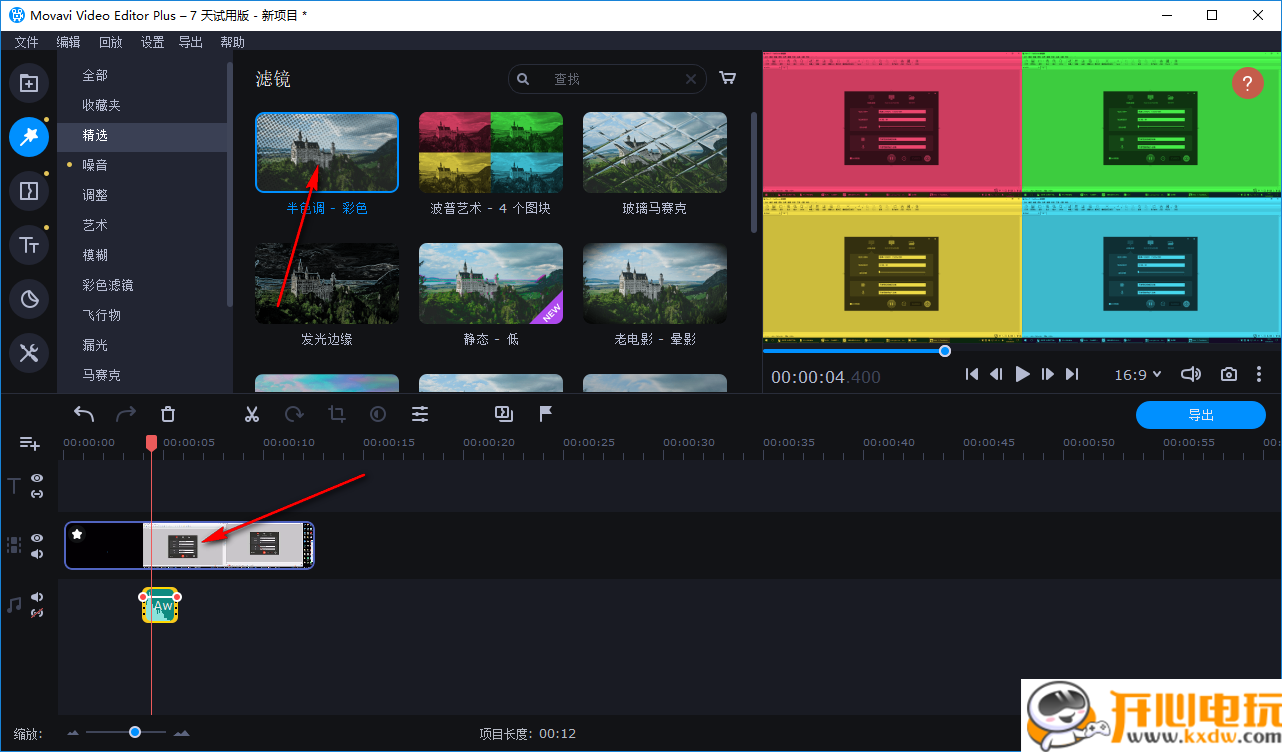Open the clip properties sliders icon

(x=420, y=414)
